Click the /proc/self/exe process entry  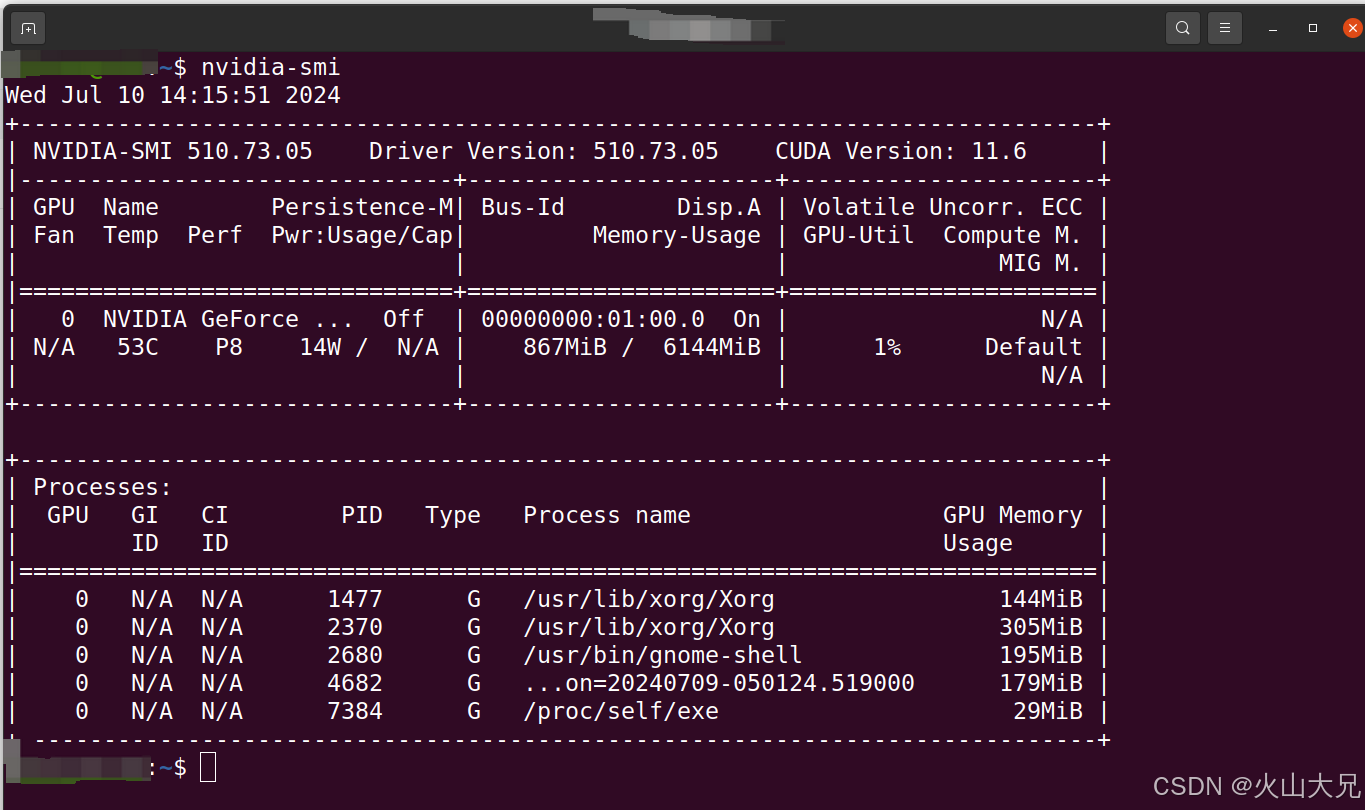click(620, 711)
